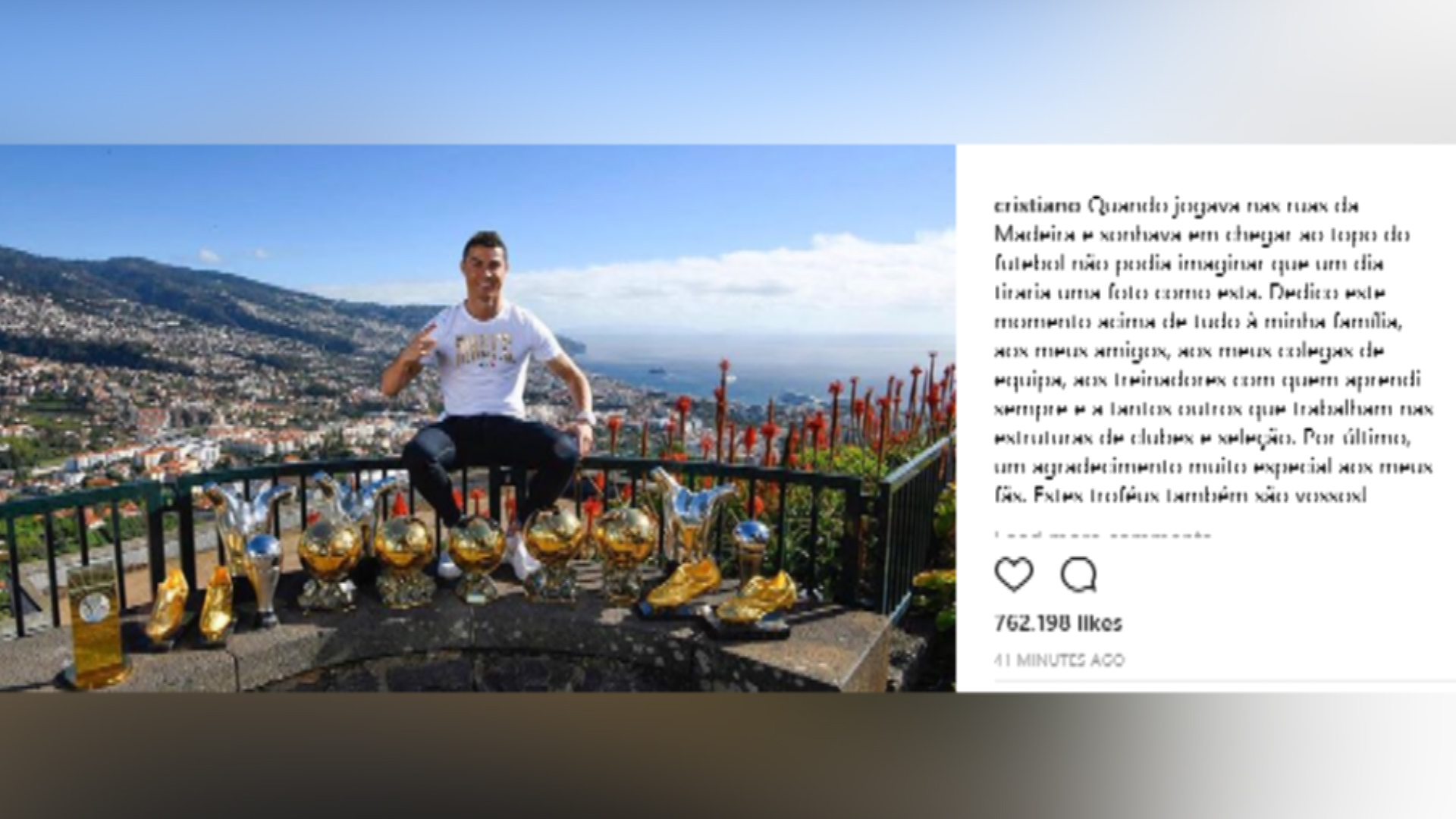
Task: Click the partially hidden Load more comments link
Action: tap(1103, 535)
